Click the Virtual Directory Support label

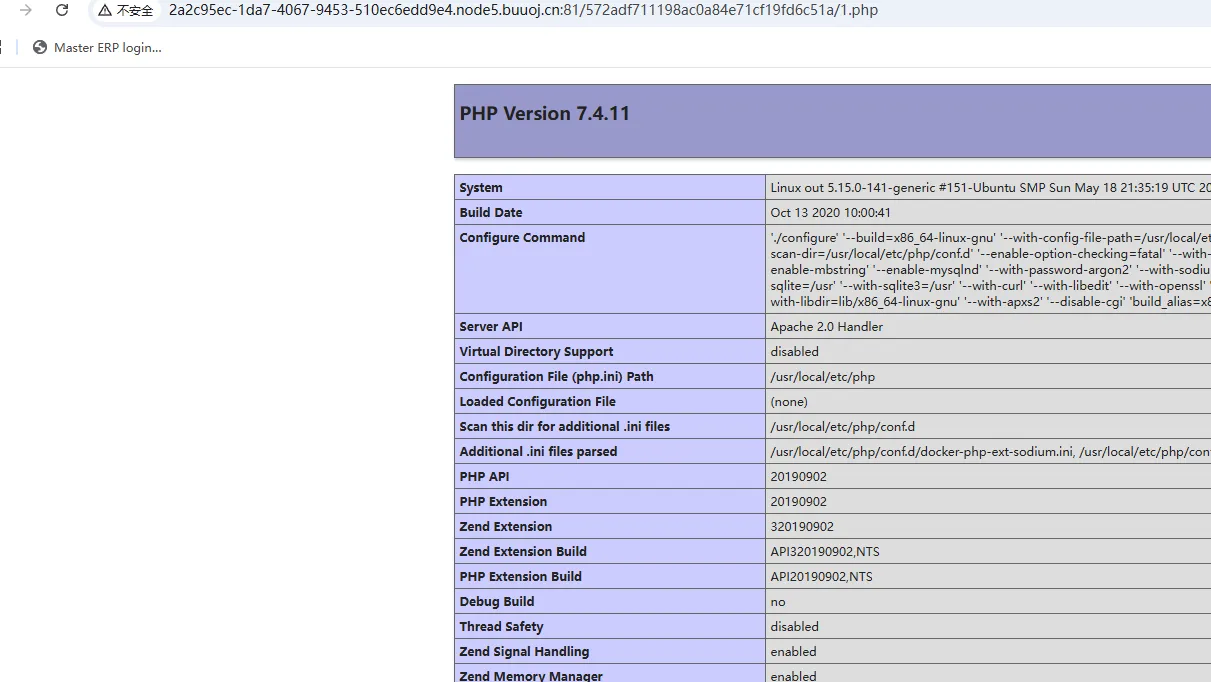[536, 352]
